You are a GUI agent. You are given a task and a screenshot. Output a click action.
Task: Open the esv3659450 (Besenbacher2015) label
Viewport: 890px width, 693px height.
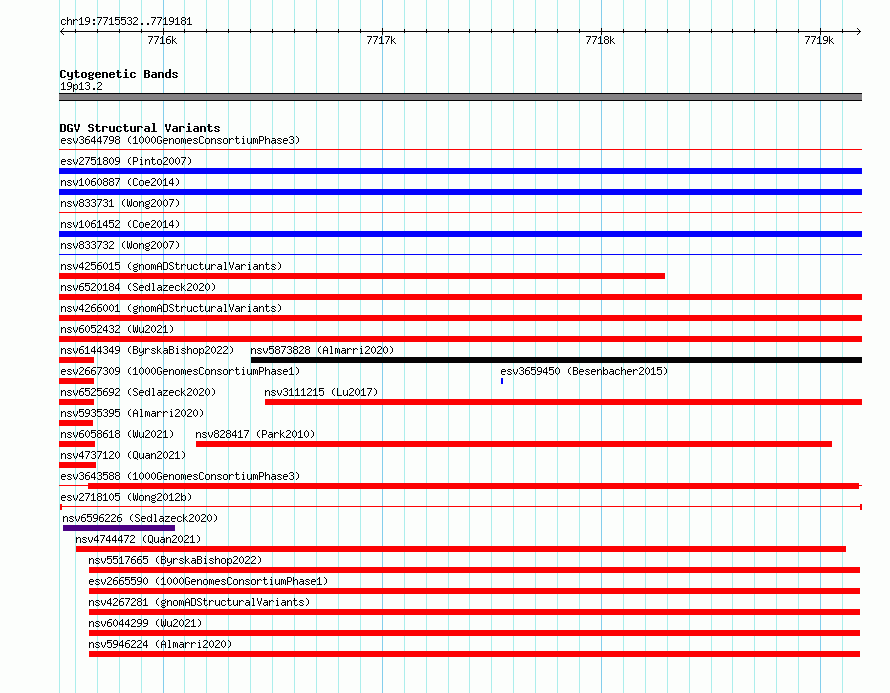[584, 371]
